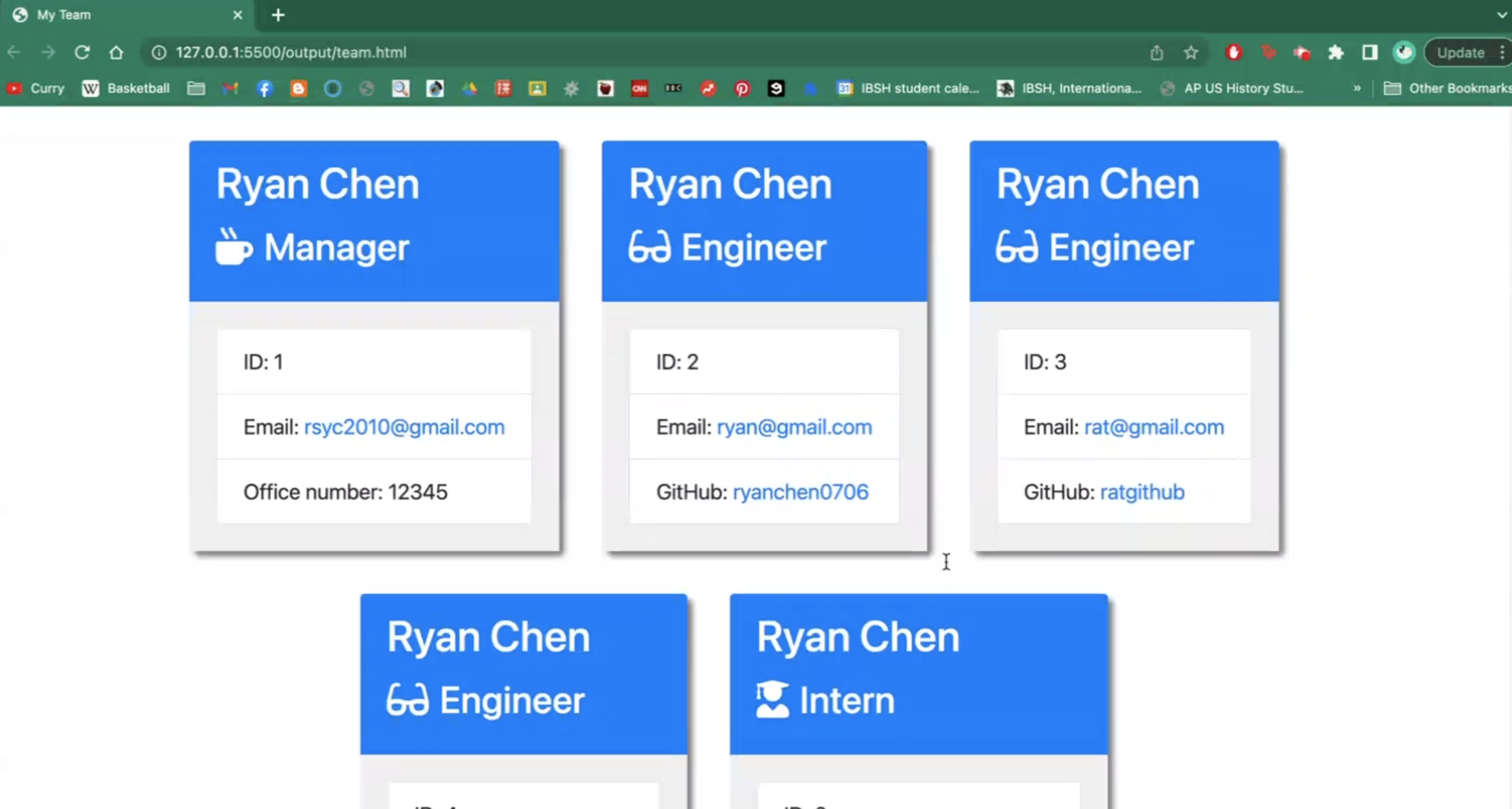Close the My Team tab
Image resolution: width=1512 pixels, height=809 pixels.
pos(238,15)
